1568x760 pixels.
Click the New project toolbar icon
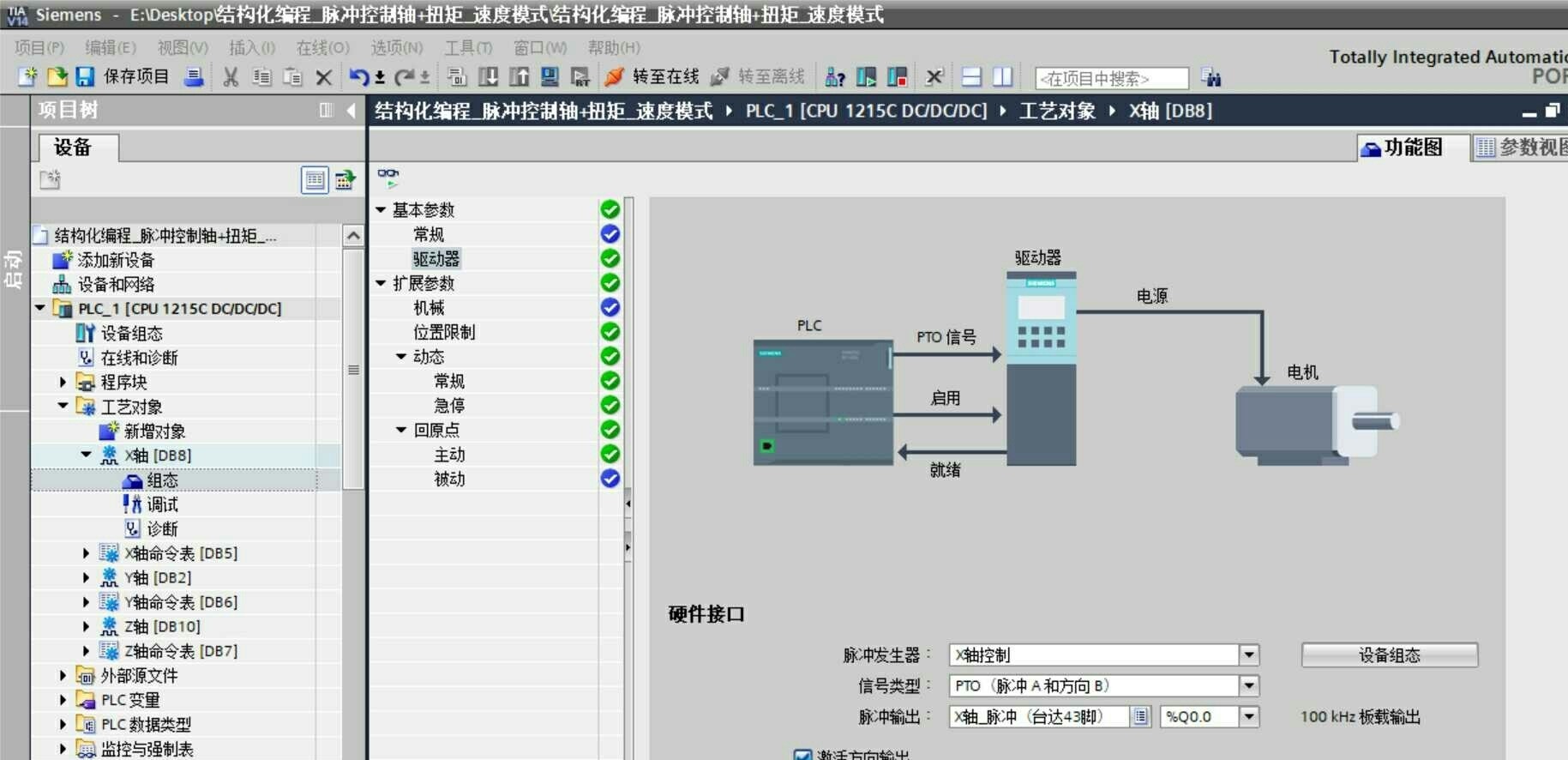pyautogui.click(x=27, y=77)
